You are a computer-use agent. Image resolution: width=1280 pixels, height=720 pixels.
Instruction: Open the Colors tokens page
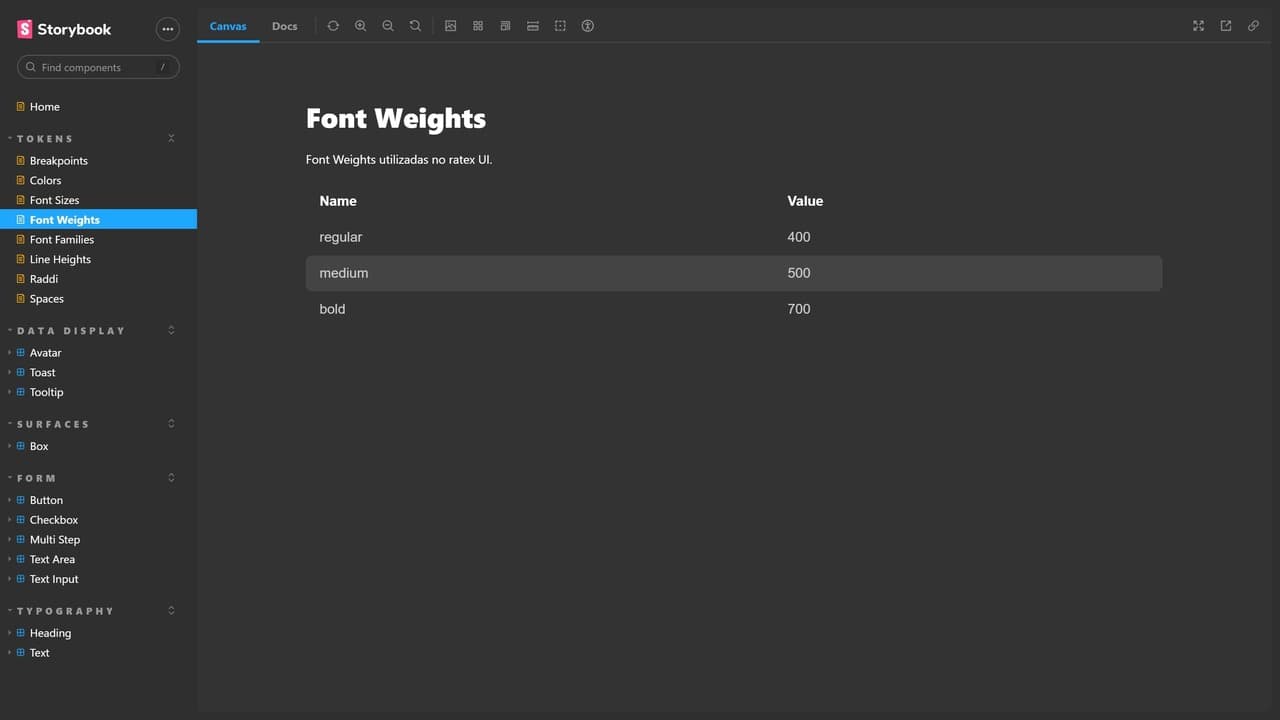click(x=45, y=181)
